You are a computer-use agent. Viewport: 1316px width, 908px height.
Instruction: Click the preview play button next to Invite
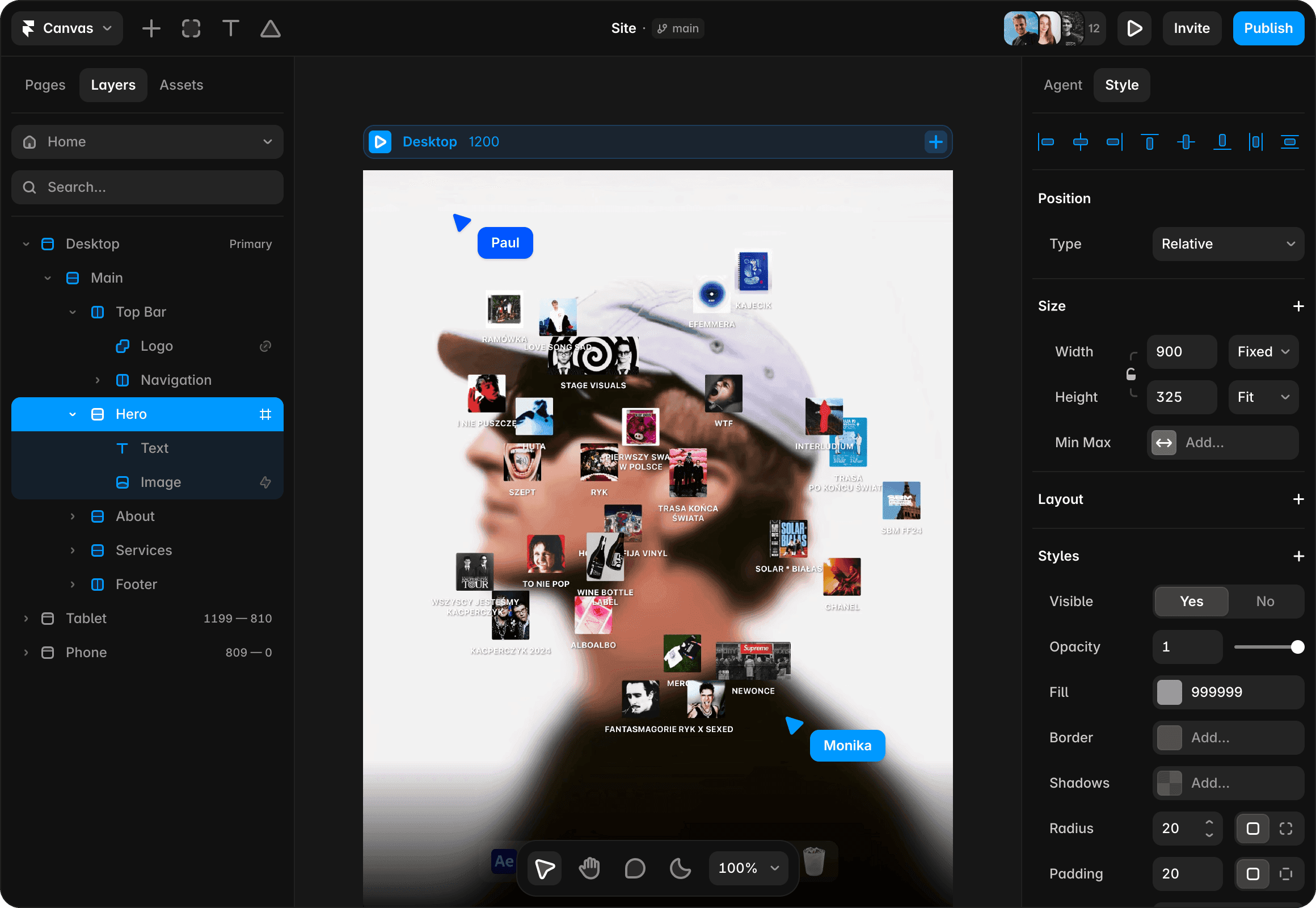[x=1134, y=28]
